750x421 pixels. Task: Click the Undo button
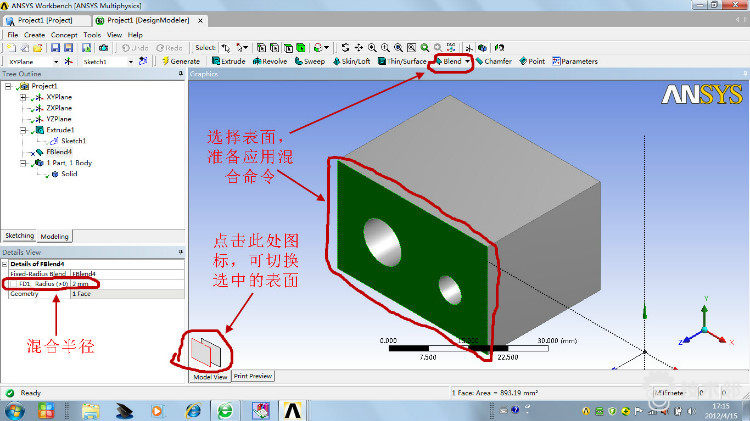click(135, 48)
